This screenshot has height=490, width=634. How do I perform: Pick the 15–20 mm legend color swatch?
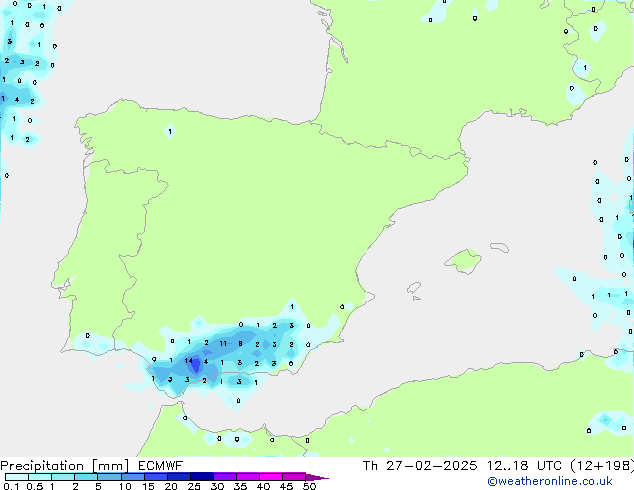tap(155, 477)
